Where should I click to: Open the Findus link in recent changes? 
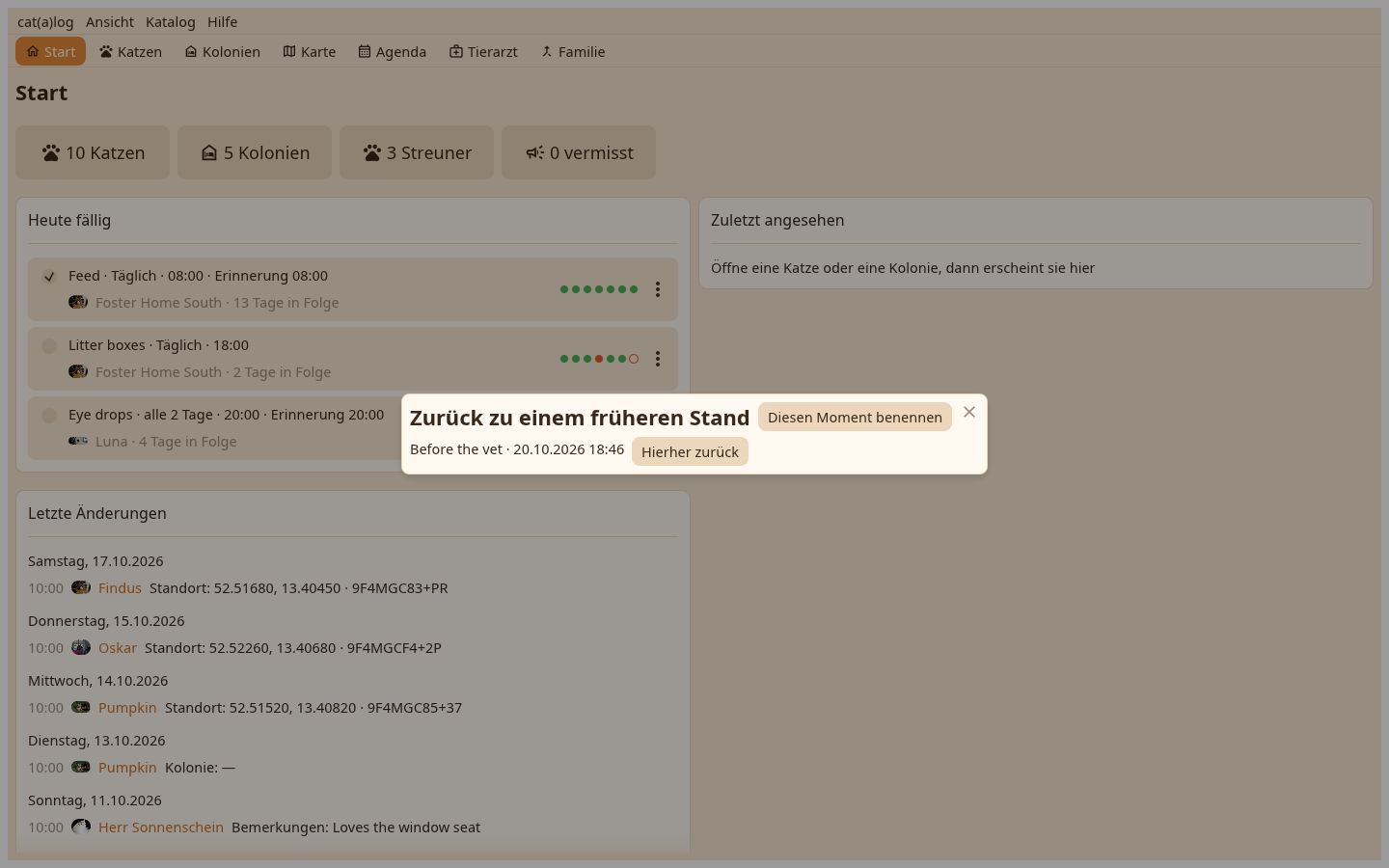[x=120, y=588]
